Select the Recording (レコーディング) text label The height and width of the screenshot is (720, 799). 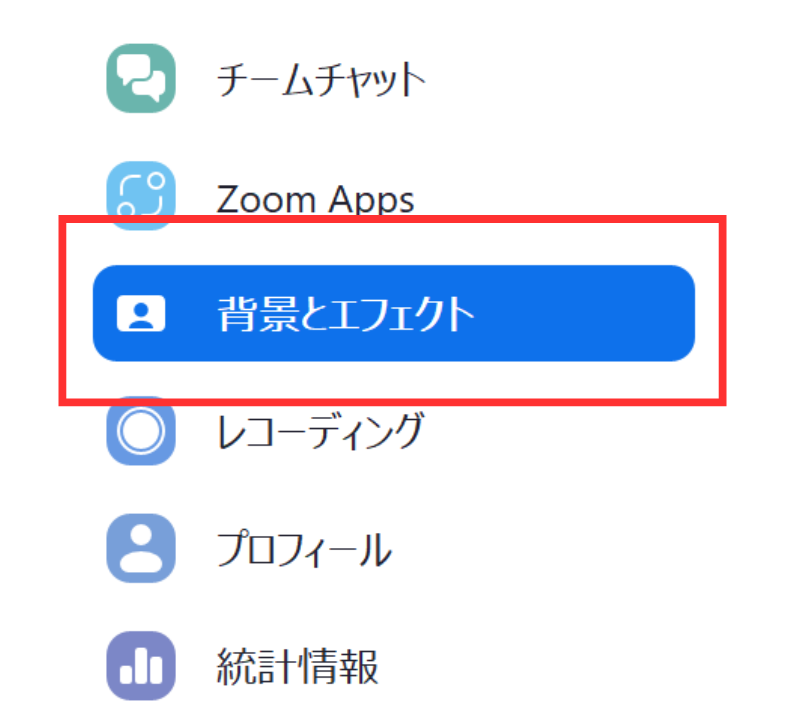(x=320, y=431)
